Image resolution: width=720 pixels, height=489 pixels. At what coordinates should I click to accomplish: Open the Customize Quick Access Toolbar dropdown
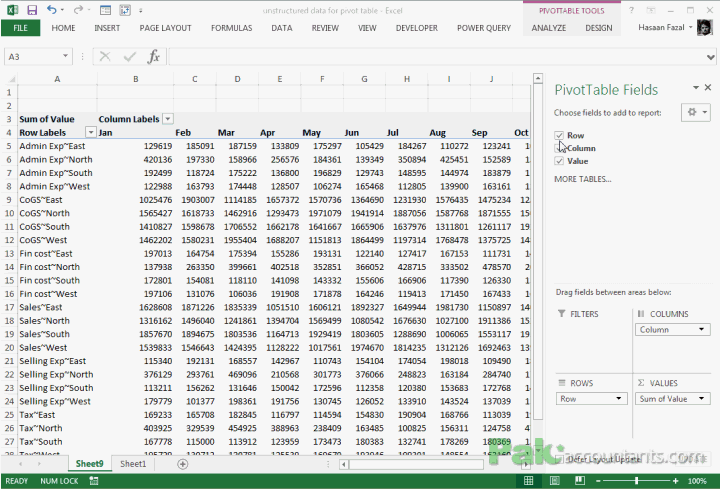141,10
